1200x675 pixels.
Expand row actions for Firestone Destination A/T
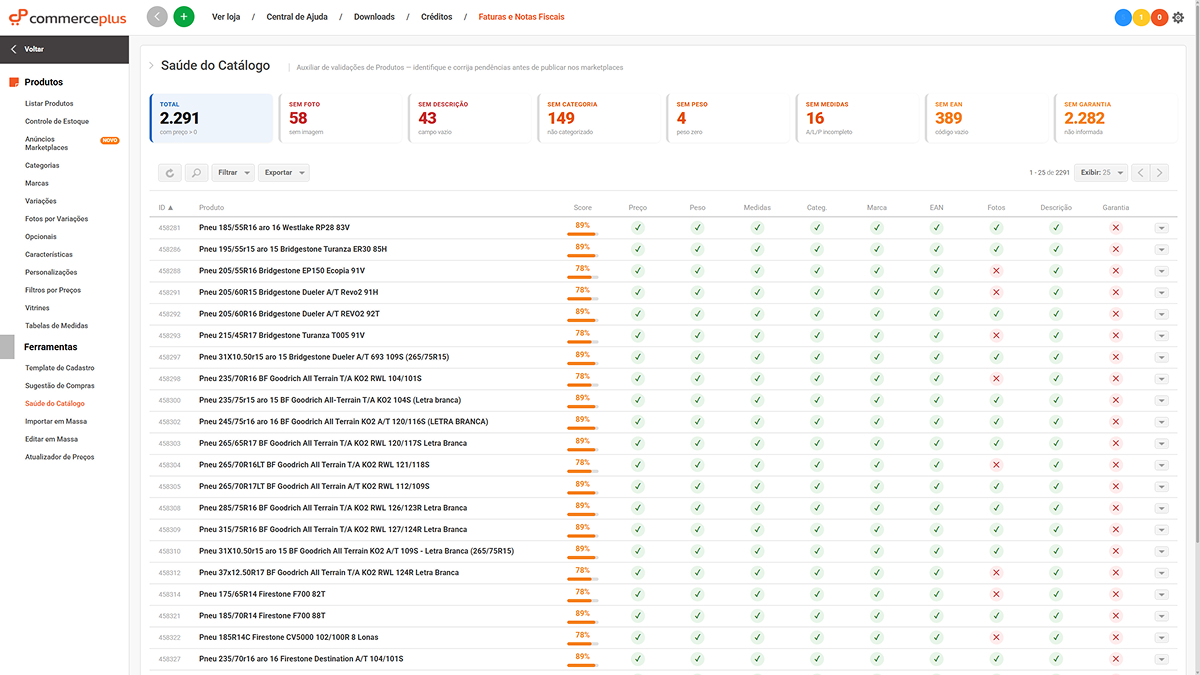[x=1161, y=658]
